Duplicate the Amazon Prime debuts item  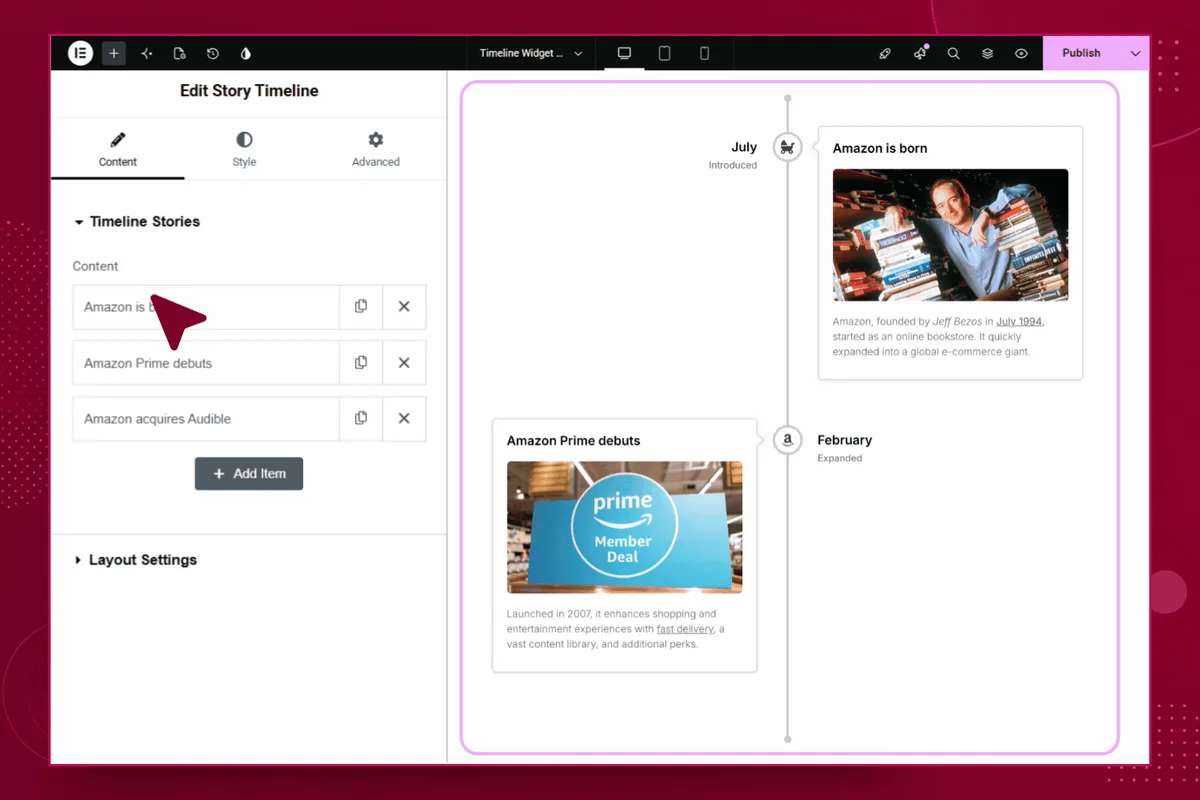(x=361, y=363)
